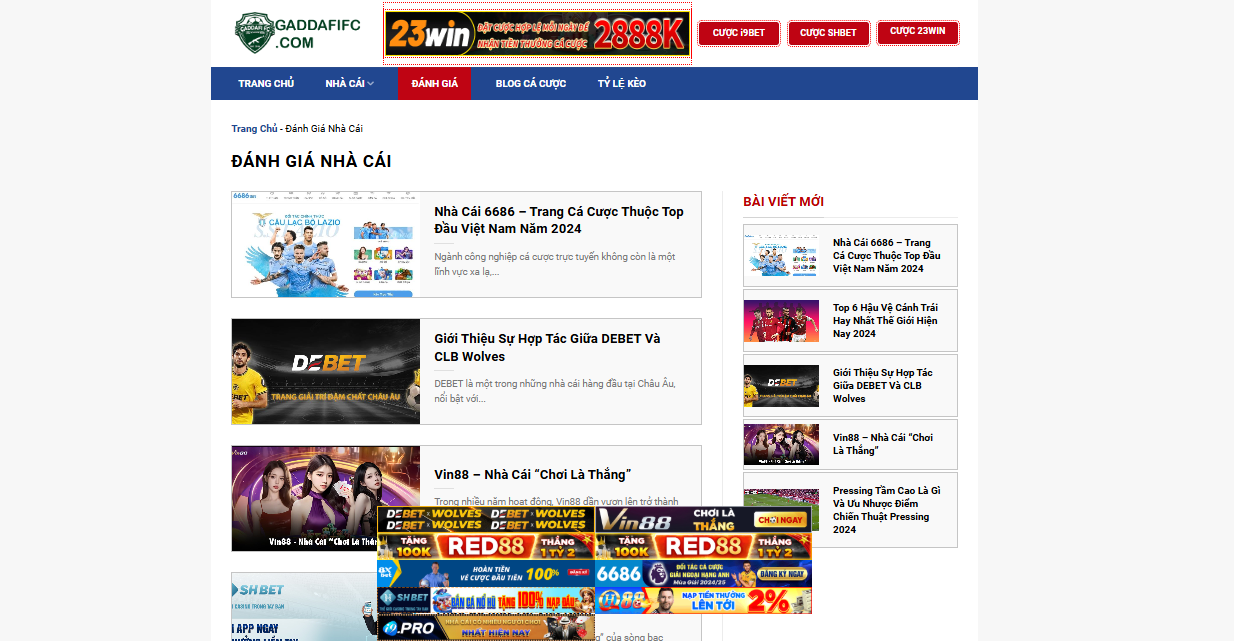Click the Trang Chủ breadcrumb link
The height and width of the screenshot is (641, 1234).
pyautogui.click(x=255, y=129)
